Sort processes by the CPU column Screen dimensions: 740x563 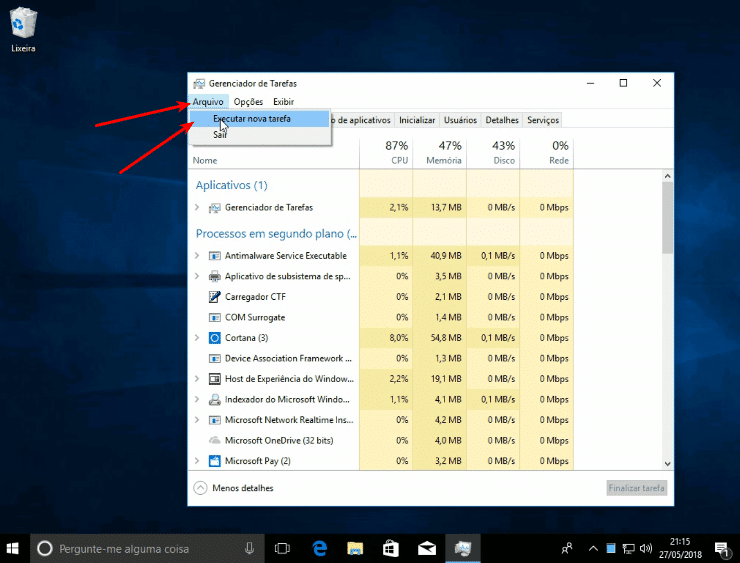coord(386,153)
